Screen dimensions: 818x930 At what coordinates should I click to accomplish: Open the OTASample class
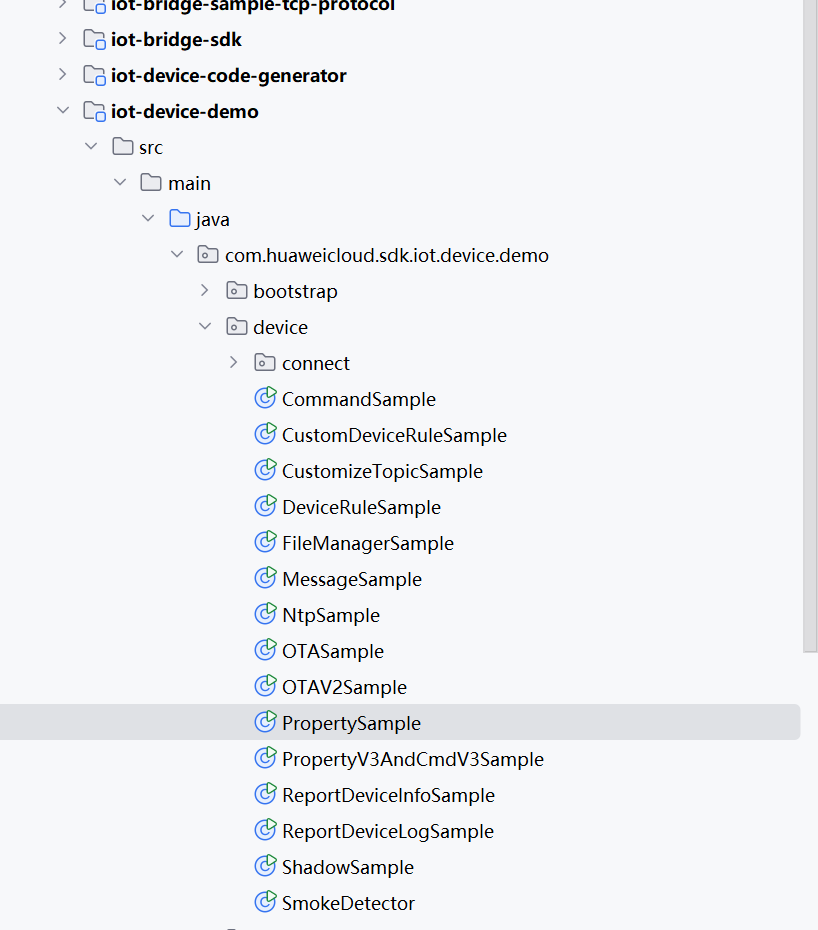[333, 652]
